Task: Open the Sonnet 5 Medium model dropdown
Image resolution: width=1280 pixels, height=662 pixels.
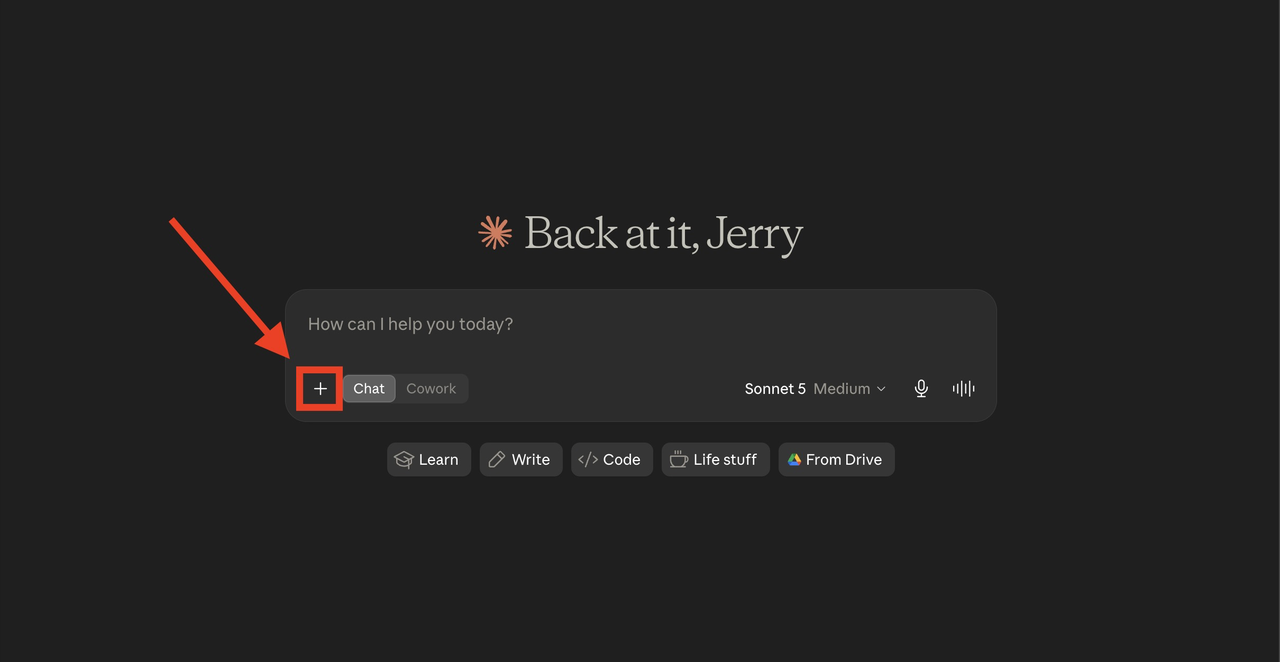Action: pos(815,389)
